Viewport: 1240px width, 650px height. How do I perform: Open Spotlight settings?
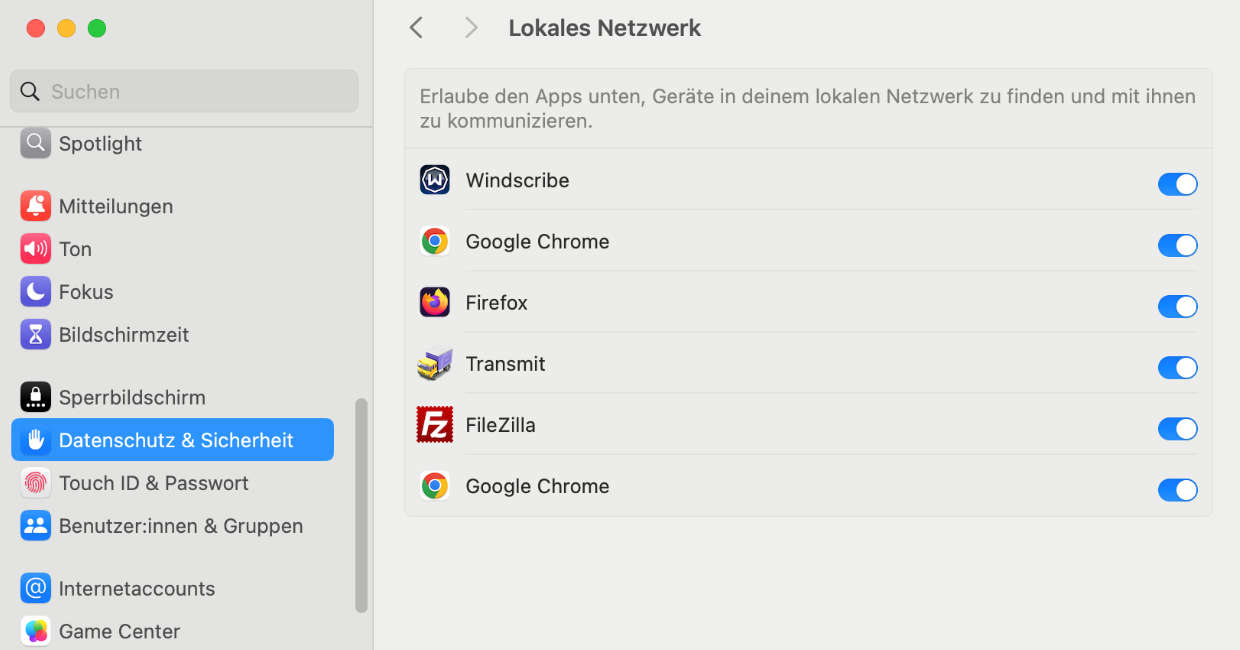[172, 144]
